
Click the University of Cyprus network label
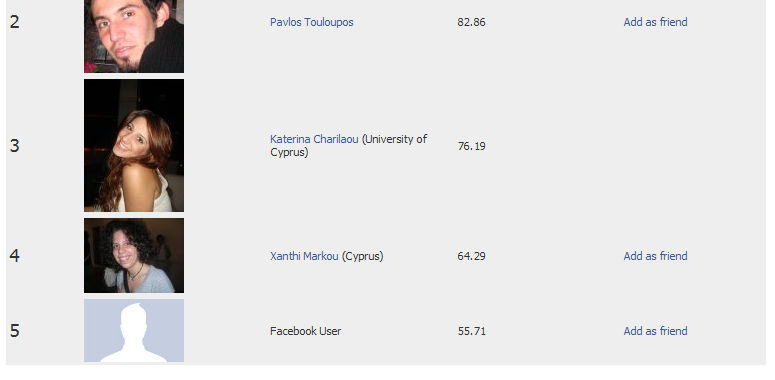click(348, 146)
